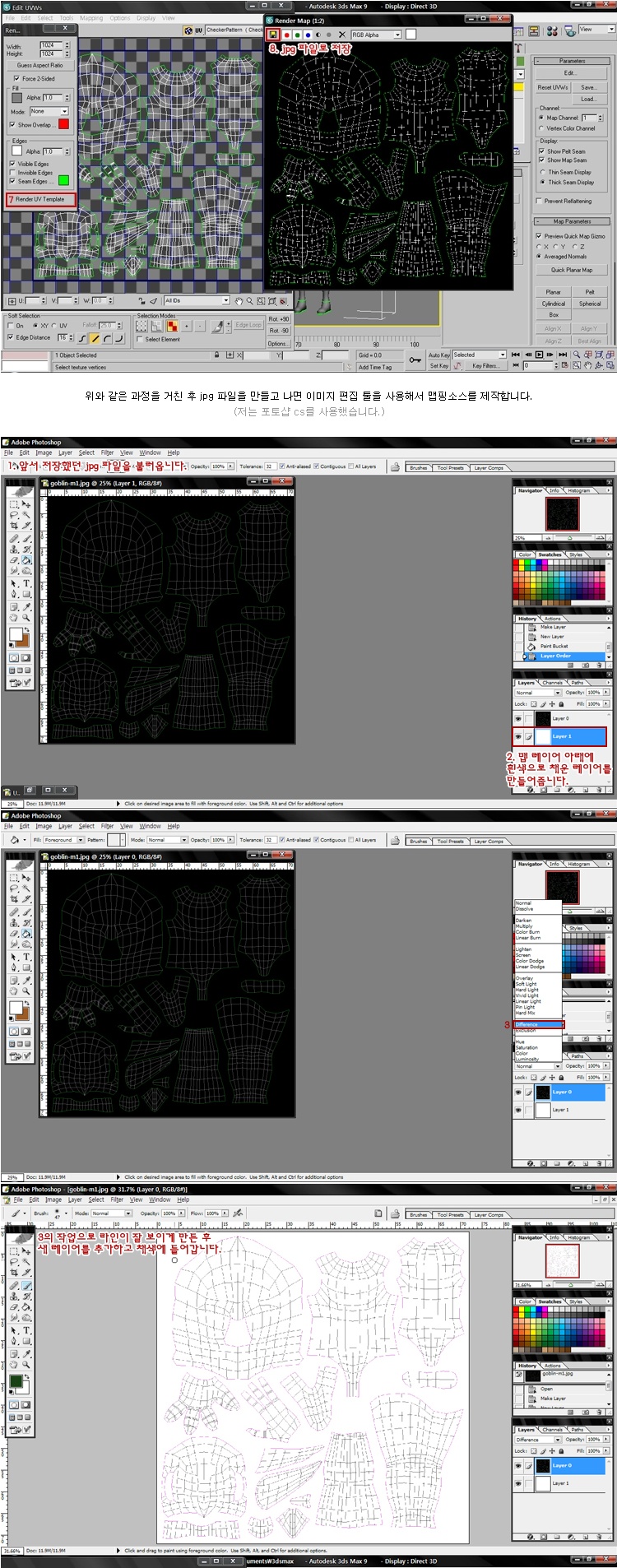Click Guess Aspect Ratio button
This screenshot has width=617, height=1568.
(x=39, y=65)
